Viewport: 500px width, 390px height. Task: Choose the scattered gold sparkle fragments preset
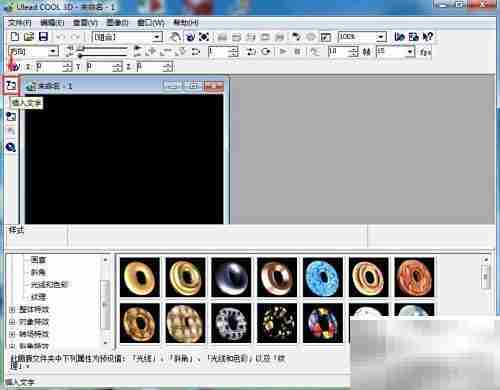[277, 323]
